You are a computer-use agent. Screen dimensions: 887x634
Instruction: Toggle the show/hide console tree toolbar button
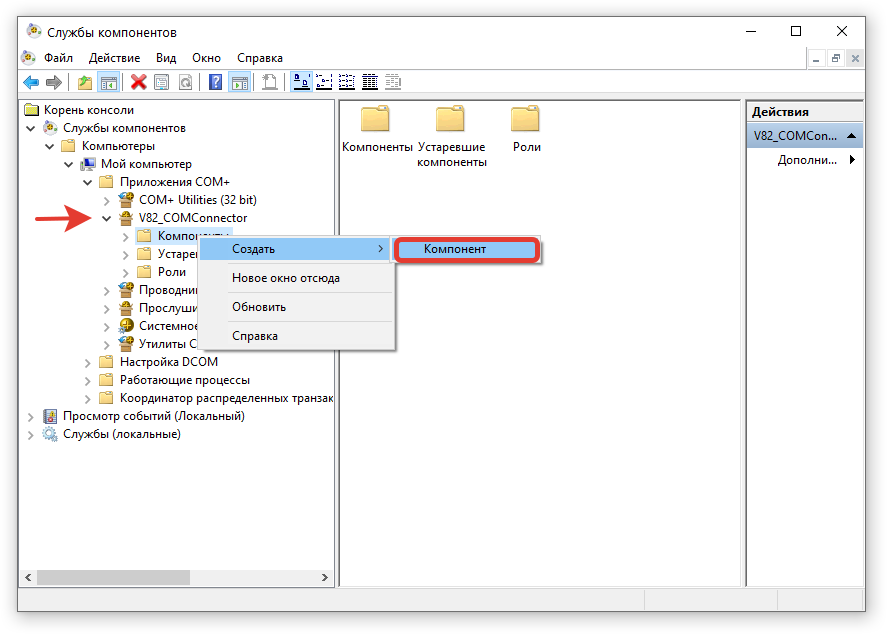(x=108, y=82)
